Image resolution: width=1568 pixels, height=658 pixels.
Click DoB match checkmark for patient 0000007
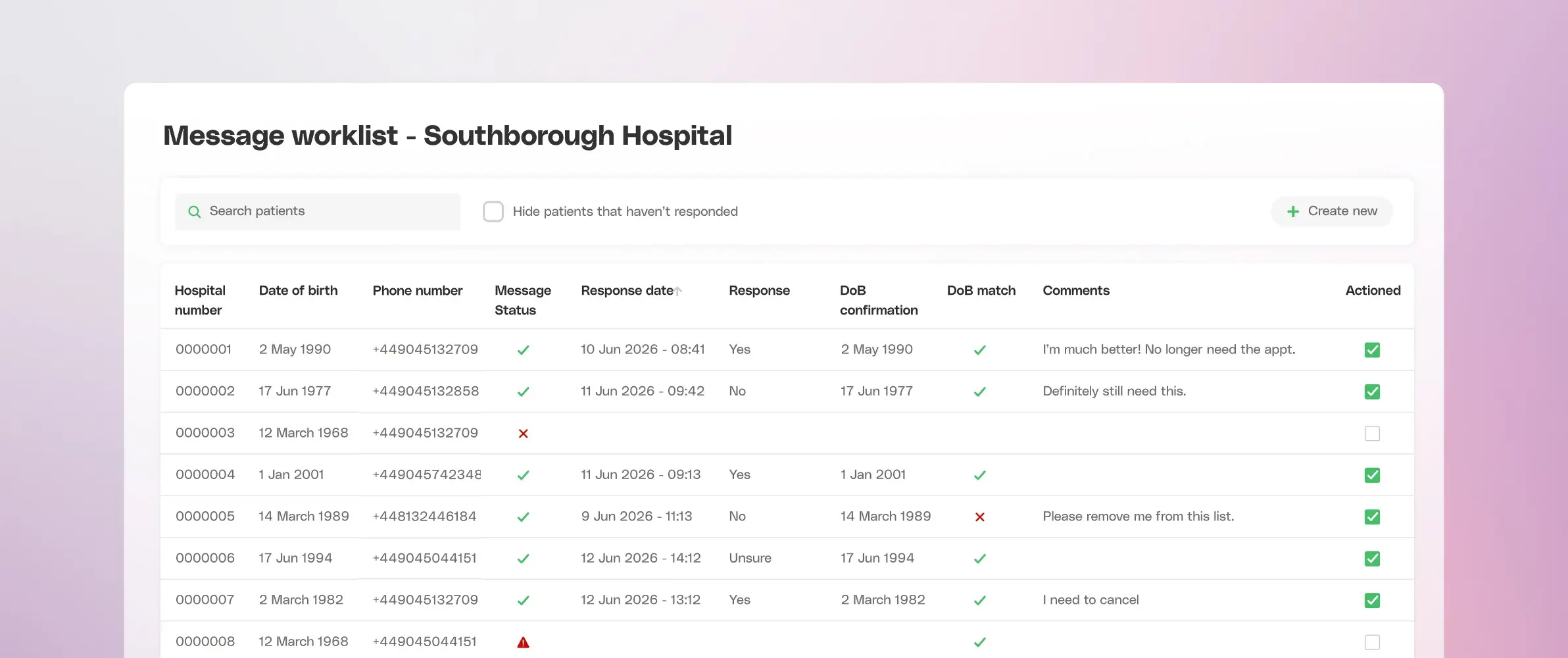pos(979,600)
